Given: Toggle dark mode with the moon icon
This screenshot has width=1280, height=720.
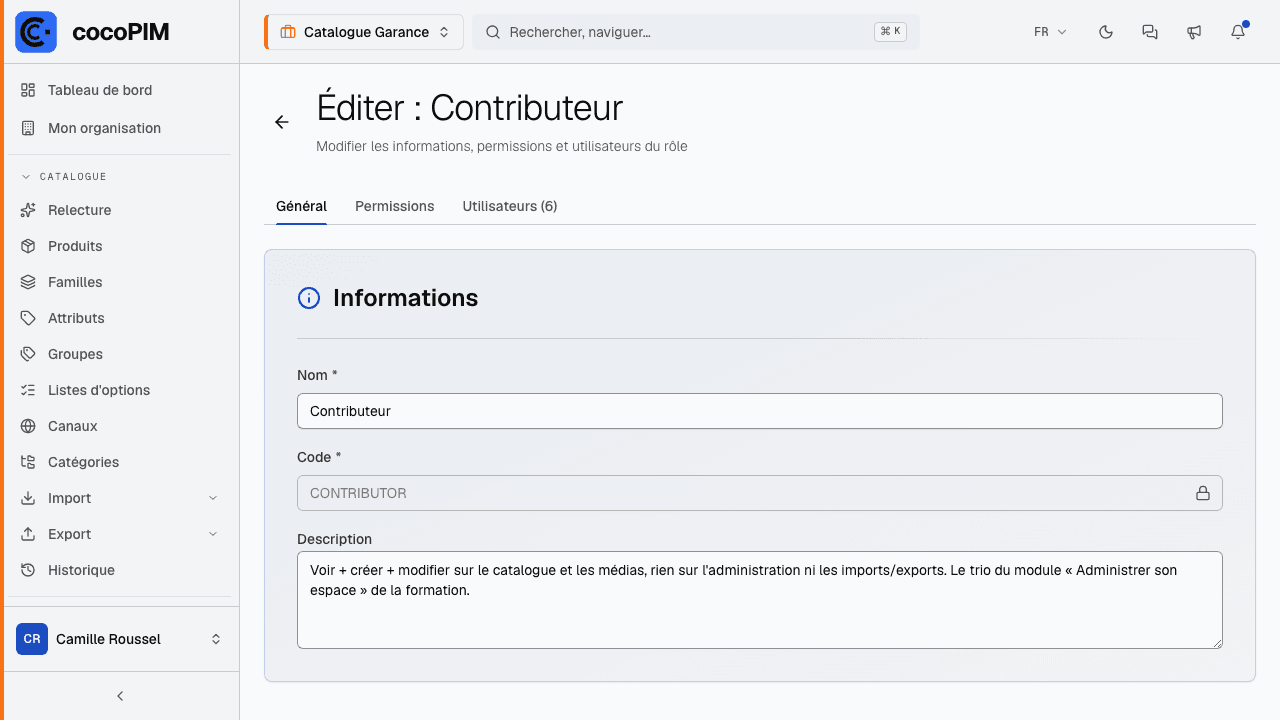Looking at the screenshot, I should point(1106,32).
